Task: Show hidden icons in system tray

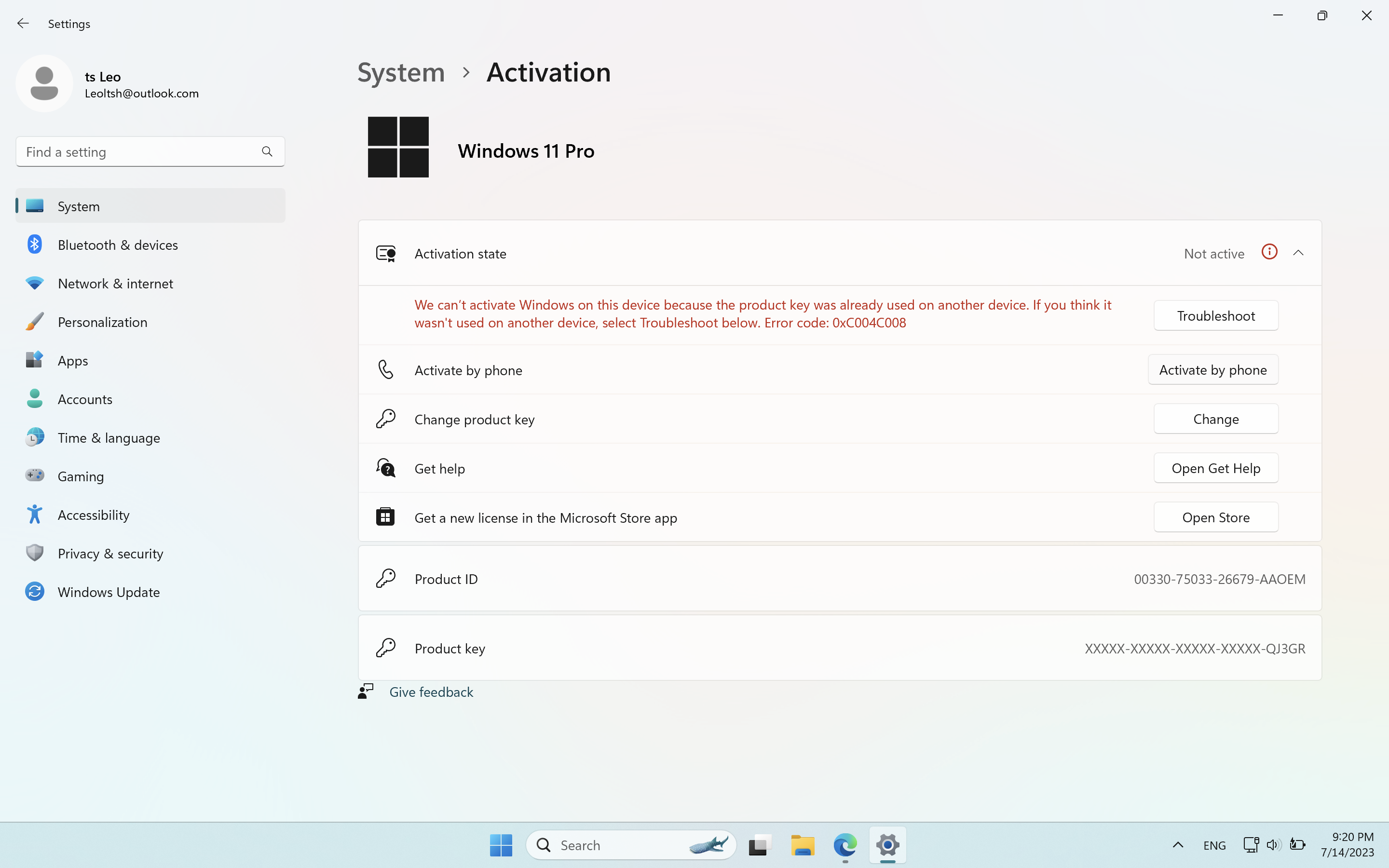Action: [1178, 844]
